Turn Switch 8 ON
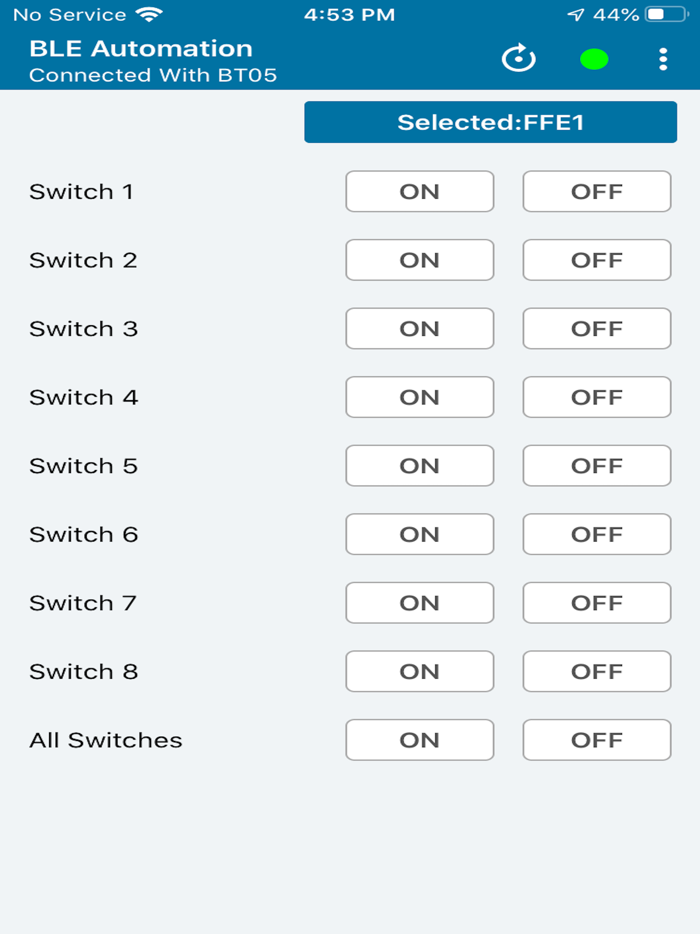The width and height of the screenshot is (700, 934). (419, 671)
